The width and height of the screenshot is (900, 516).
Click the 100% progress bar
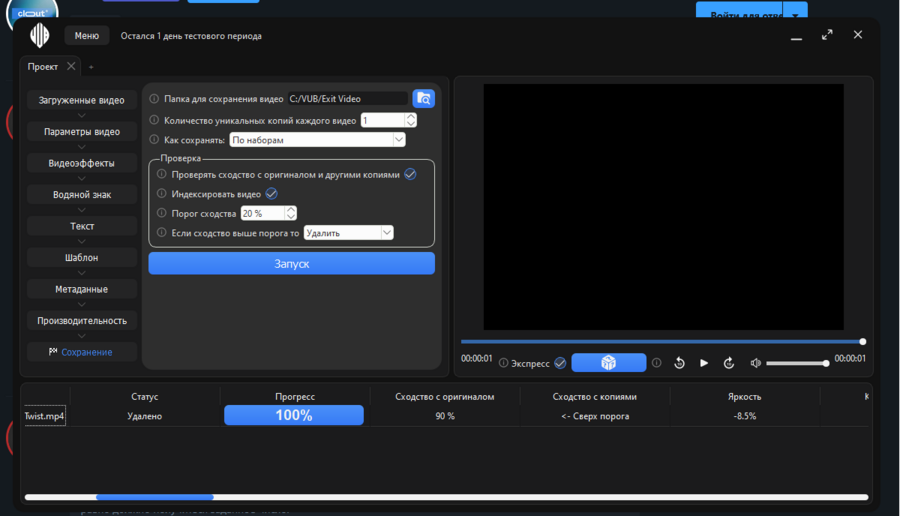coord(294,415)
